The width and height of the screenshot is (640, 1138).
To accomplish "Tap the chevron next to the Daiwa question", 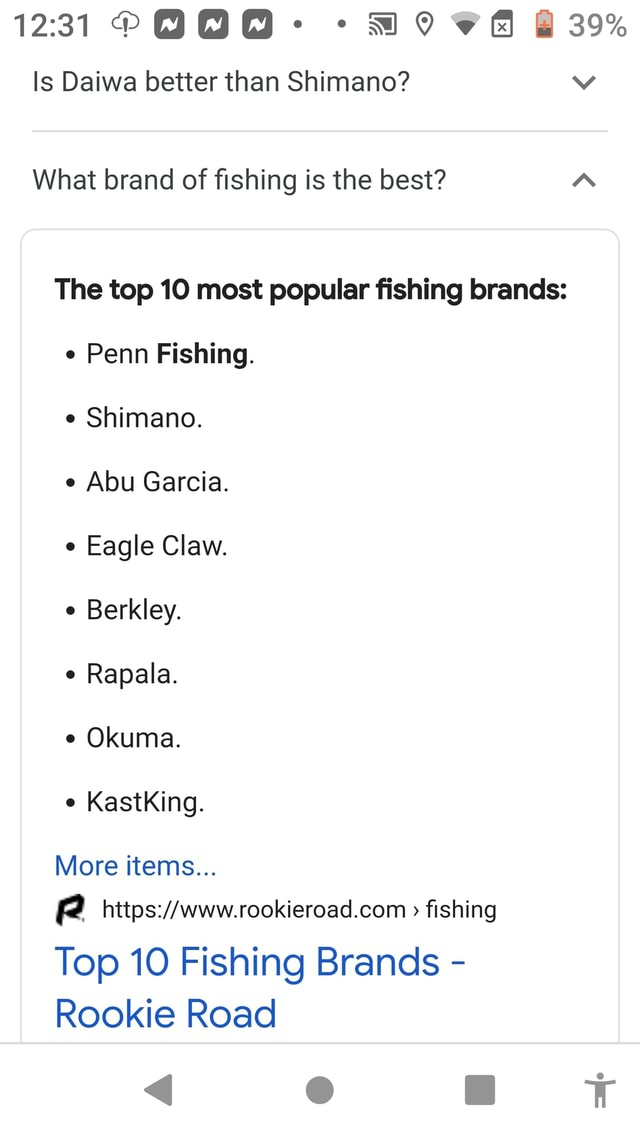I will click(x=583, y=83).
